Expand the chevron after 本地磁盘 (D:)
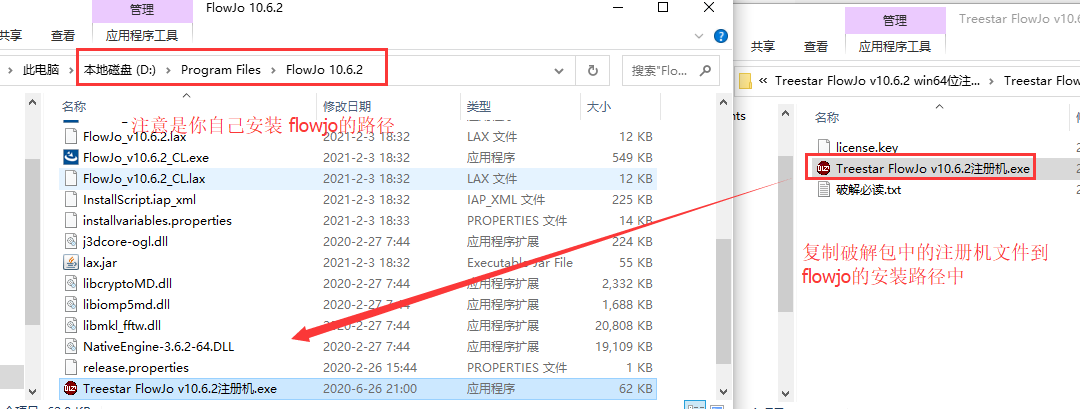Viewport: 1080px width, 409px height. 168,70
